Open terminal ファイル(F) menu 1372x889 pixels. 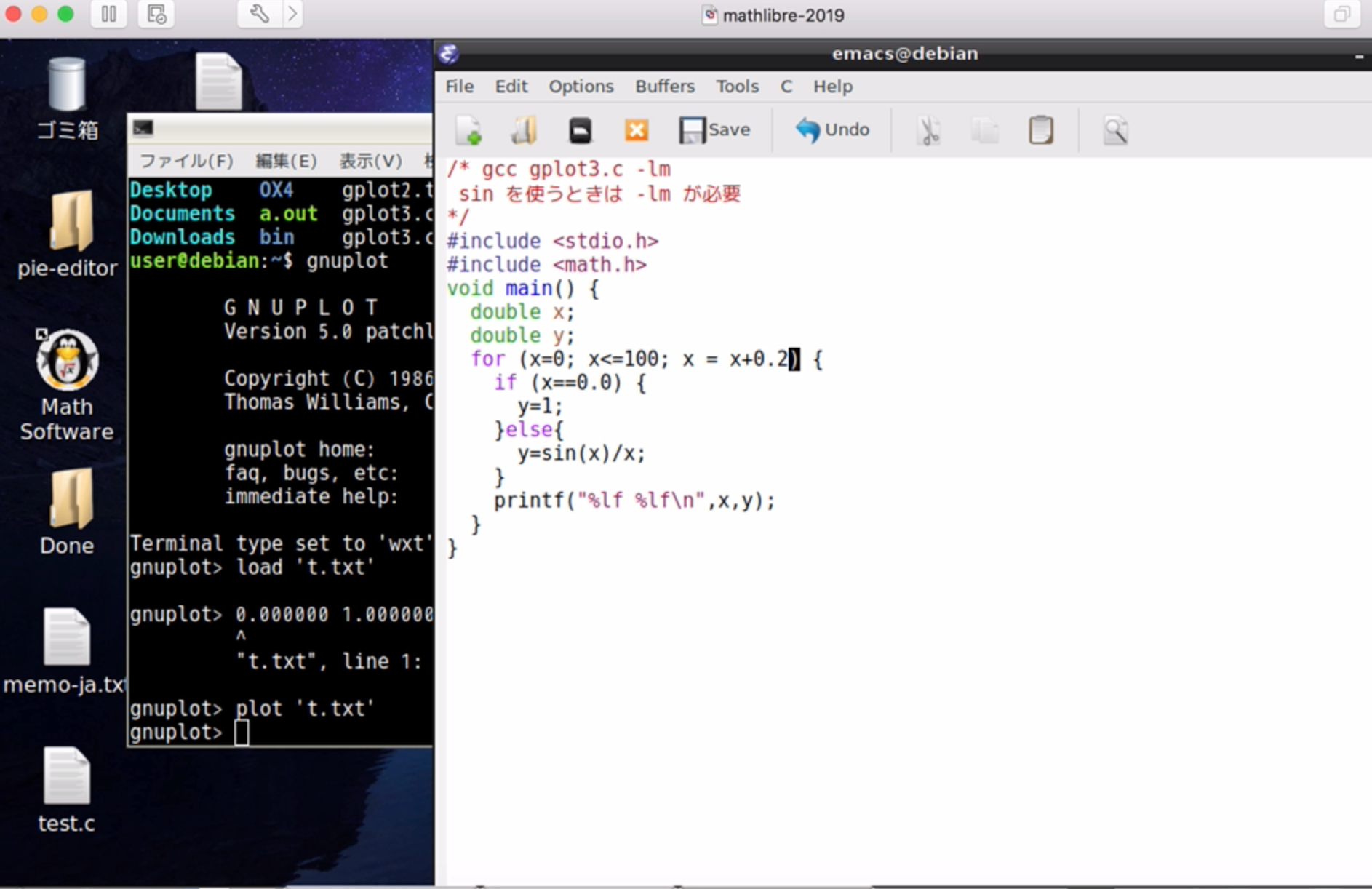(186, 161)
